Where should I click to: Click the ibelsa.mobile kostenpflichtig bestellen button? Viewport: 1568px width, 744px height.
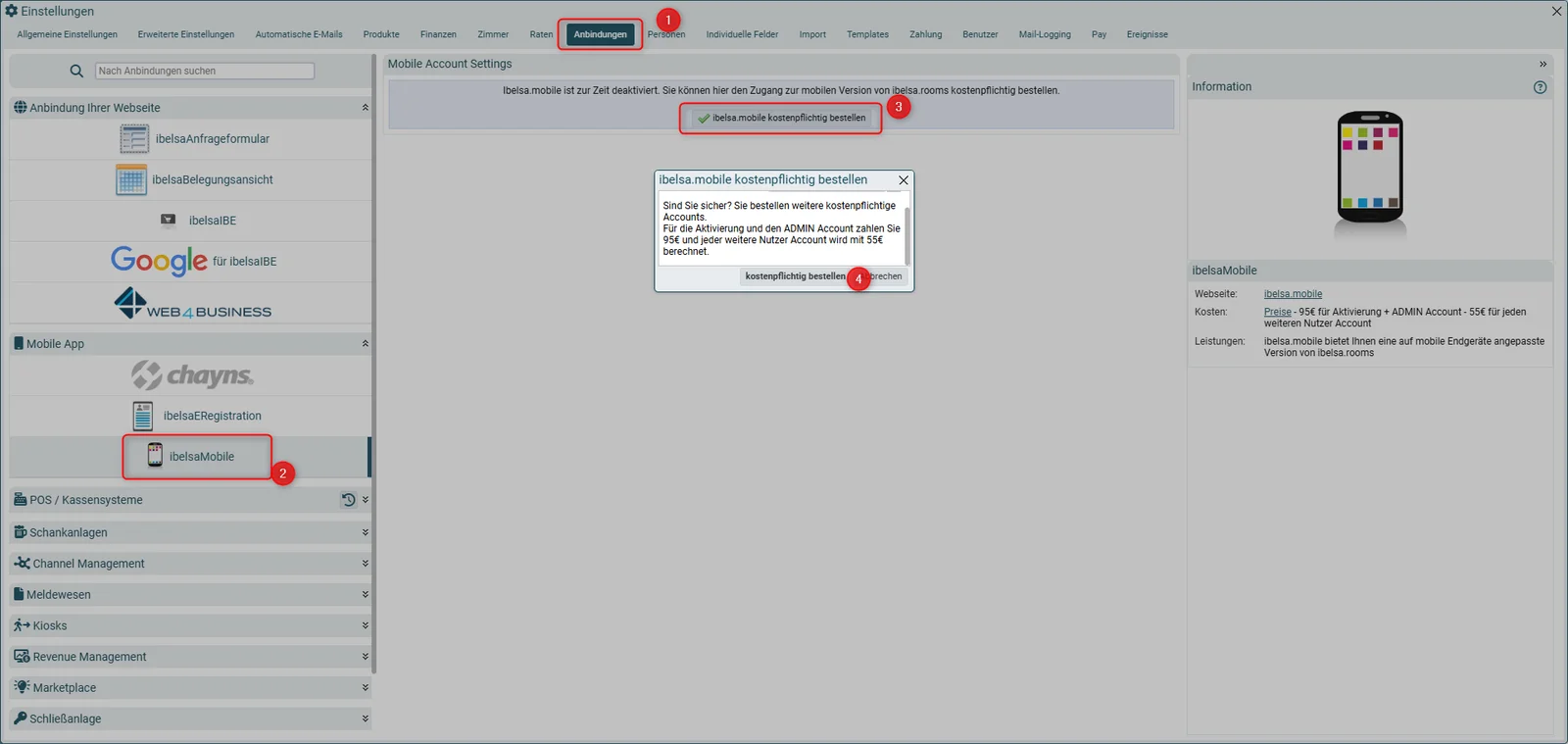coord(781,118)
